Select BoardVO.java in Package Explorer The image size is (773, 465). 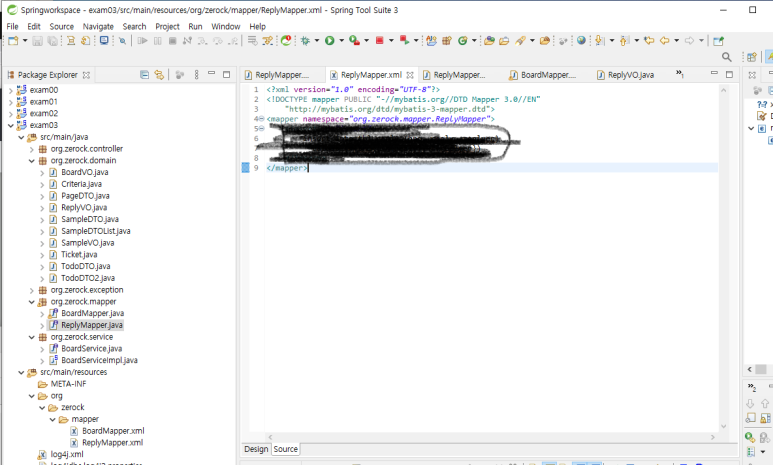click(x=84, y=172)
